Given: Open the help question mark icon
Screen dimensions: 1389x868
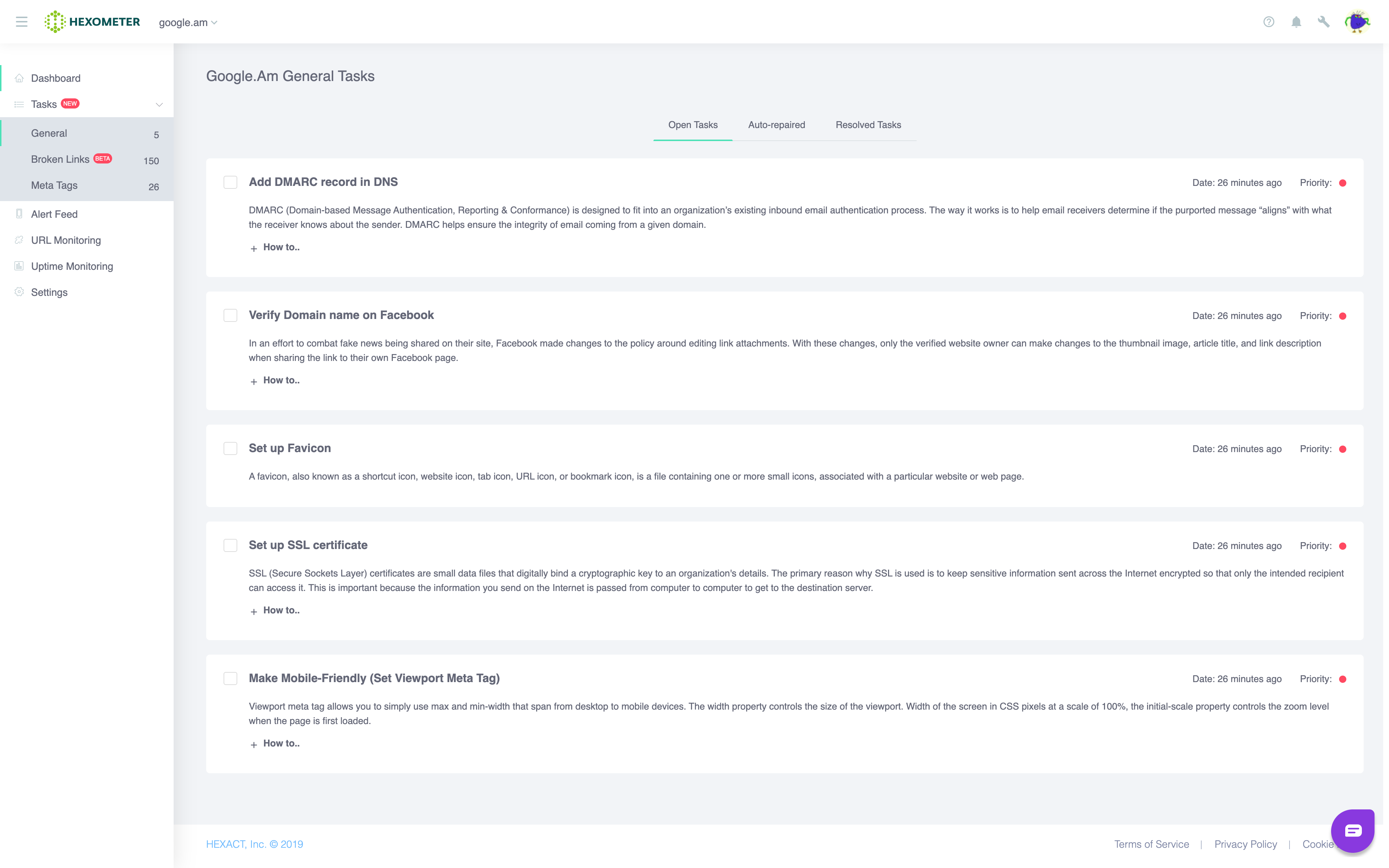Looking at the screenshot, I should pos(1269,22).
